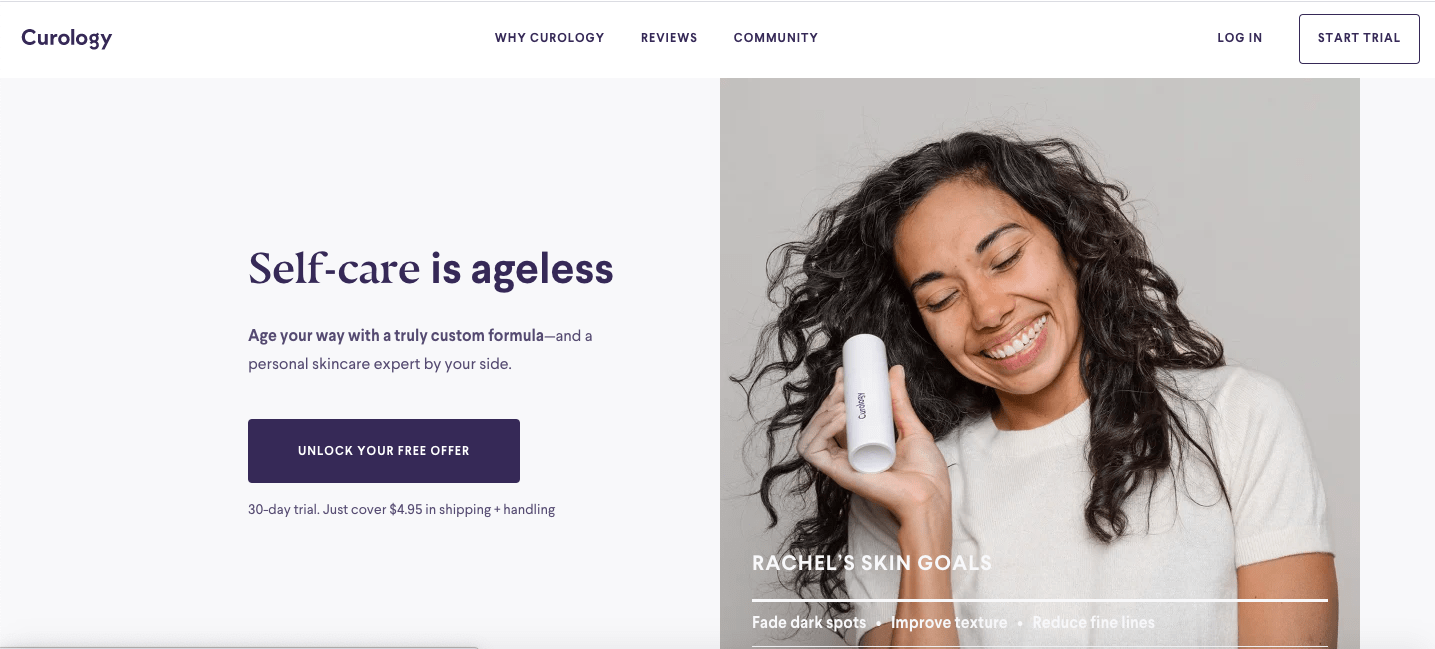The height and width of the screenshot is (649, 1435).
Task: Go to the REVIEWS page
Action: (669, 38)
